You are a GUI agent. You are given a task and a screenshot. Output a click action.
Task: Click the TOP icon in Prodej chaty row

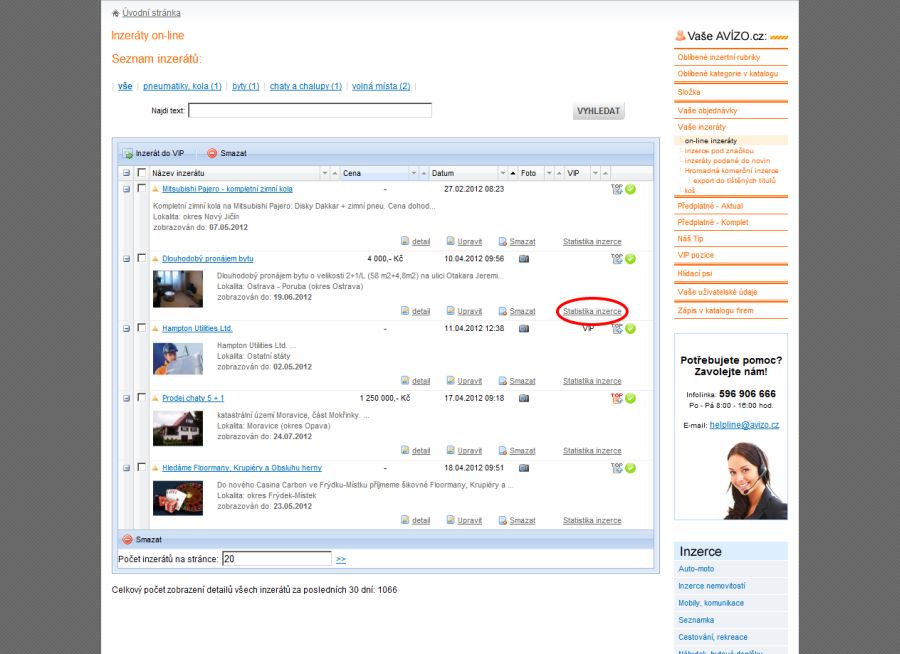tap(617, 398)
